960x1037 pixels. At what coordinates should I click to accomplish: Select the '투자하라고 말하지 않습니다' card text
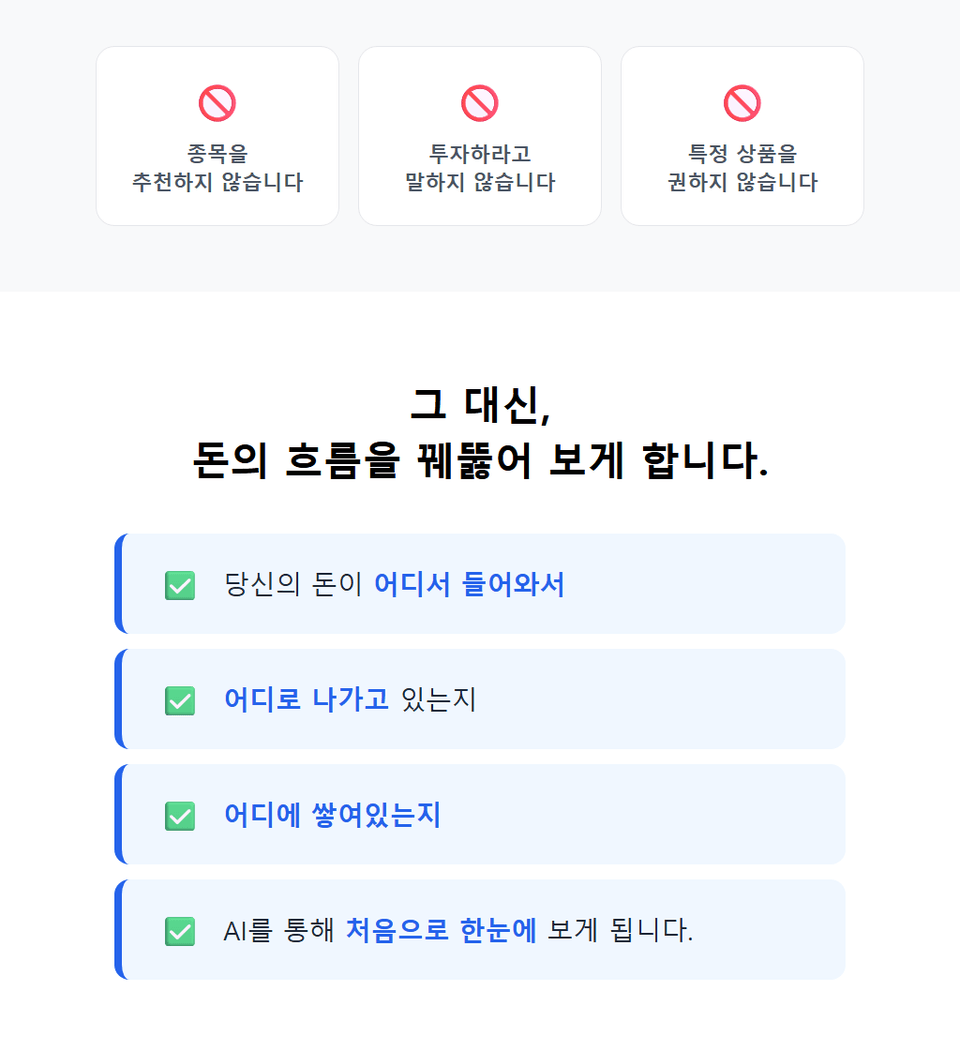point(480,168)
